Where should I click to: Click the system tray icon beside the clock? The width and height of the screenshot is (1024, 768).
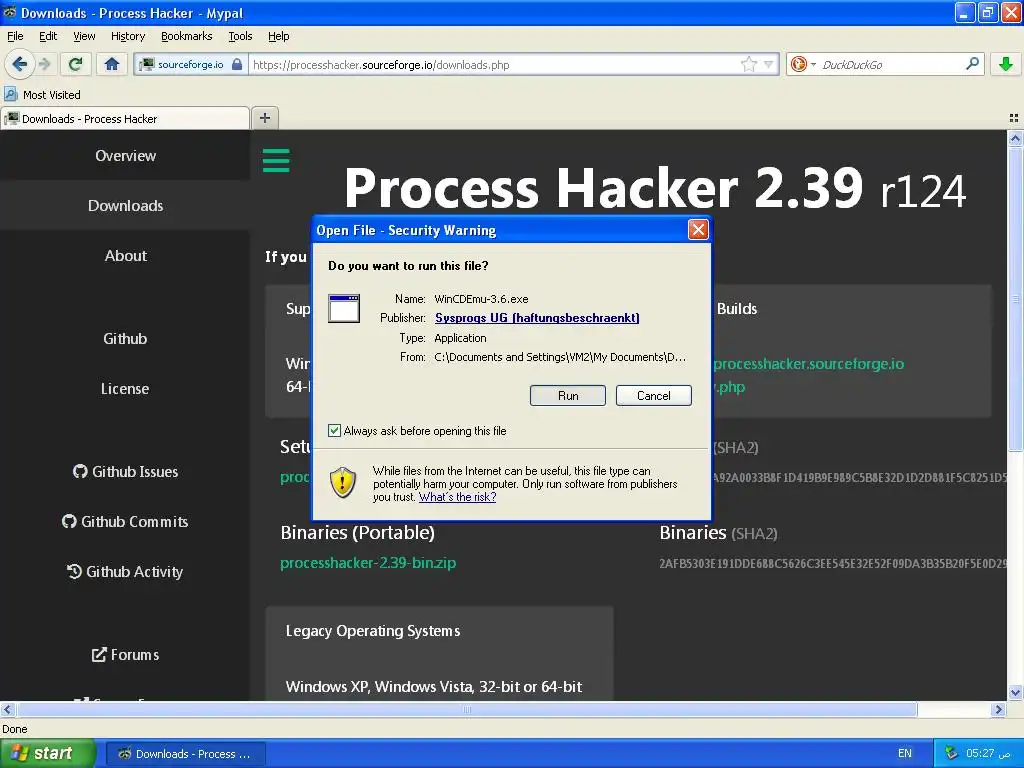point(951,753)
